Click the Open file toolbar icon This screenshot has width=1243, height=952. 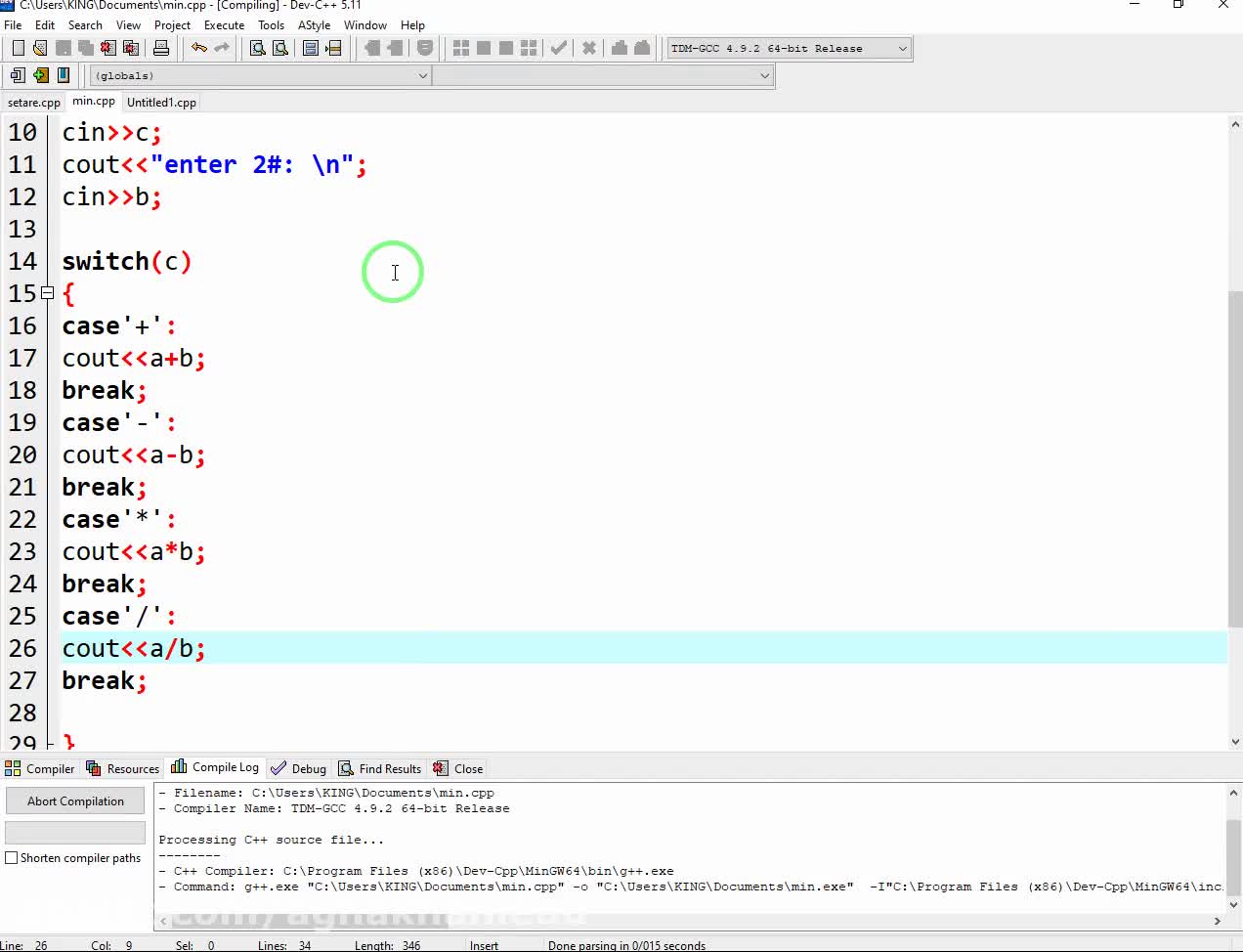[x=40, y=48]
